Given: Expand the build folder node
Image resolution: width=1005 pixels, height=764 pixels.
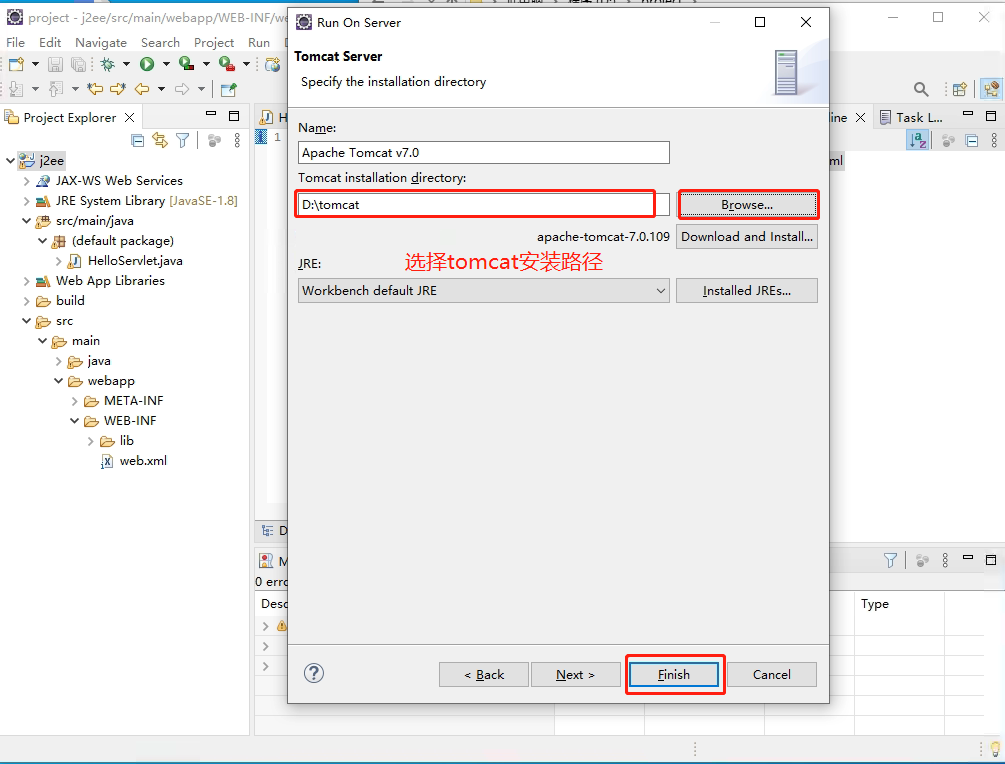Looking at the screenshot, I should [26, 301].
